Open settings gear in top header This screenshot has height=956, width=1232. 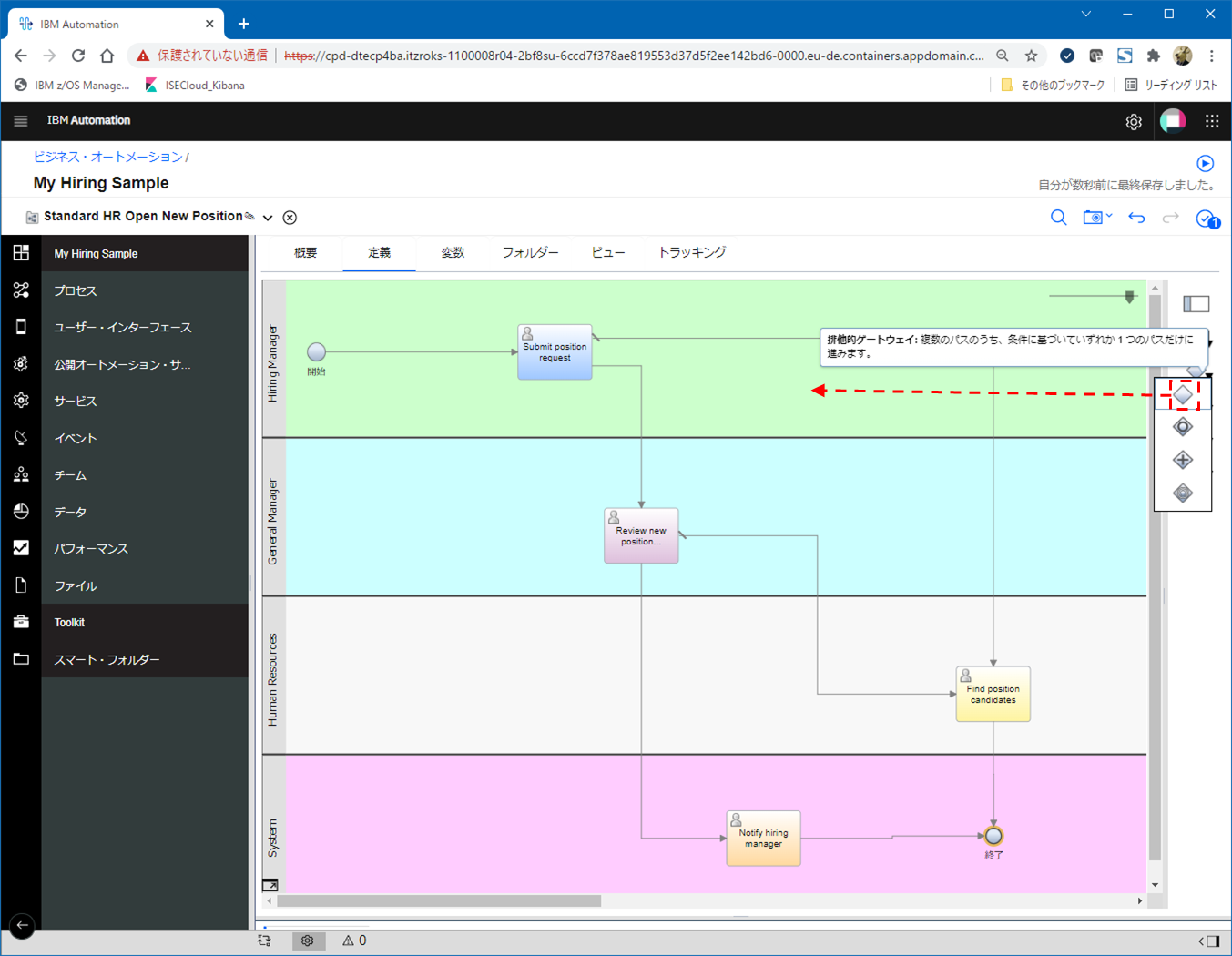click(x=1134, y=121)
